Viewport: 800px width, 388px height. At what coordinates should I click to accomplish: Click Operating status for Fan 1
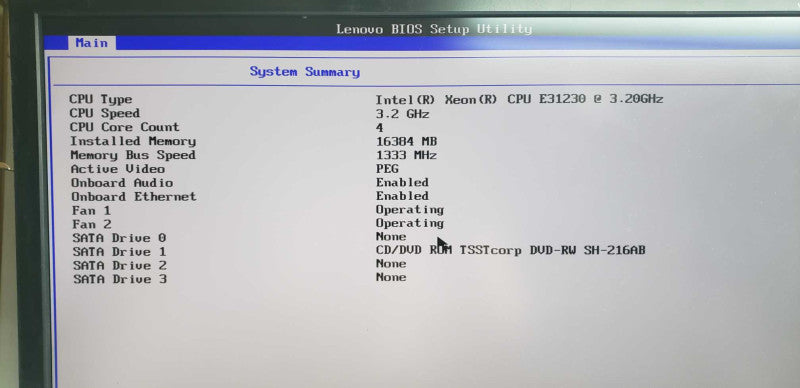point(410,210)
